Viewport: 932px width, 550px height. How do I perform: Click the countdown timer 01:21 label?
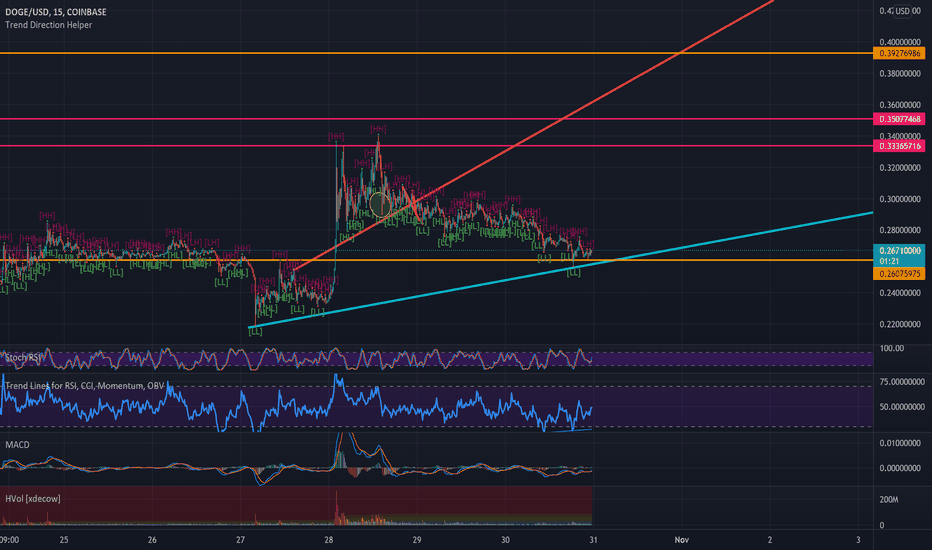[889, 262]
